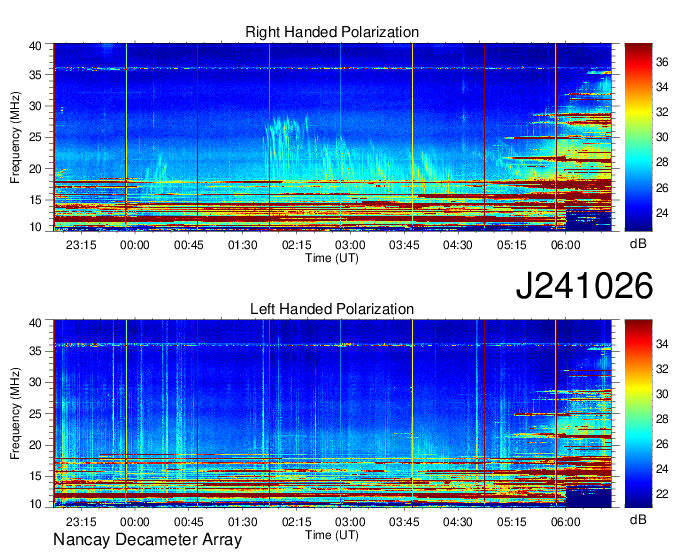This screenshot has height=552, width=680.
Task: Click the 36 value on the top colorbar
Action: tap(662, 62)
